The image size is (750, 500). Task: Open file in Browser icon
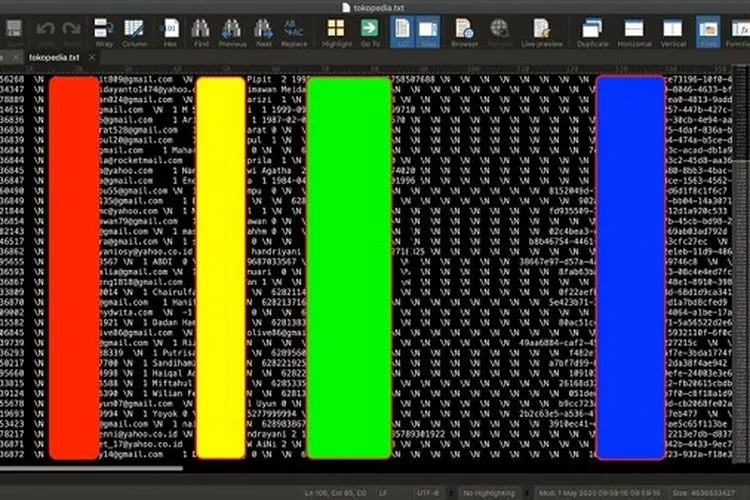(x=464, y=32)
